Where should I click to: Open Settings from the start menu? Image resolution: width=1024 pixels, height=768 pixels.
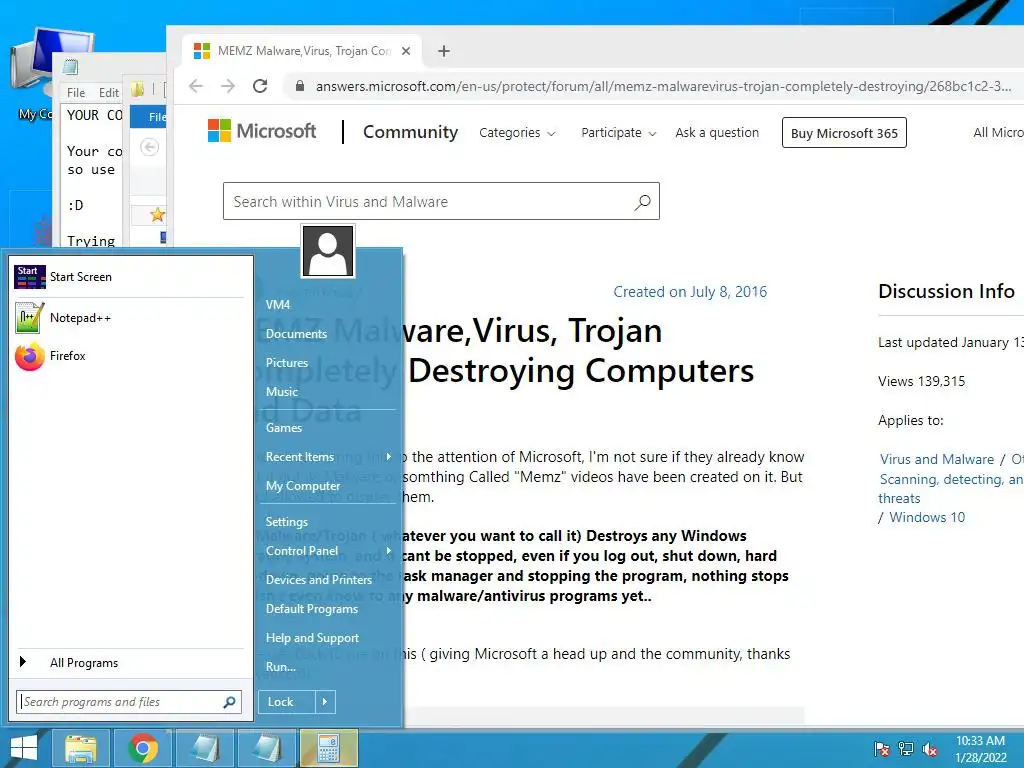287,522
